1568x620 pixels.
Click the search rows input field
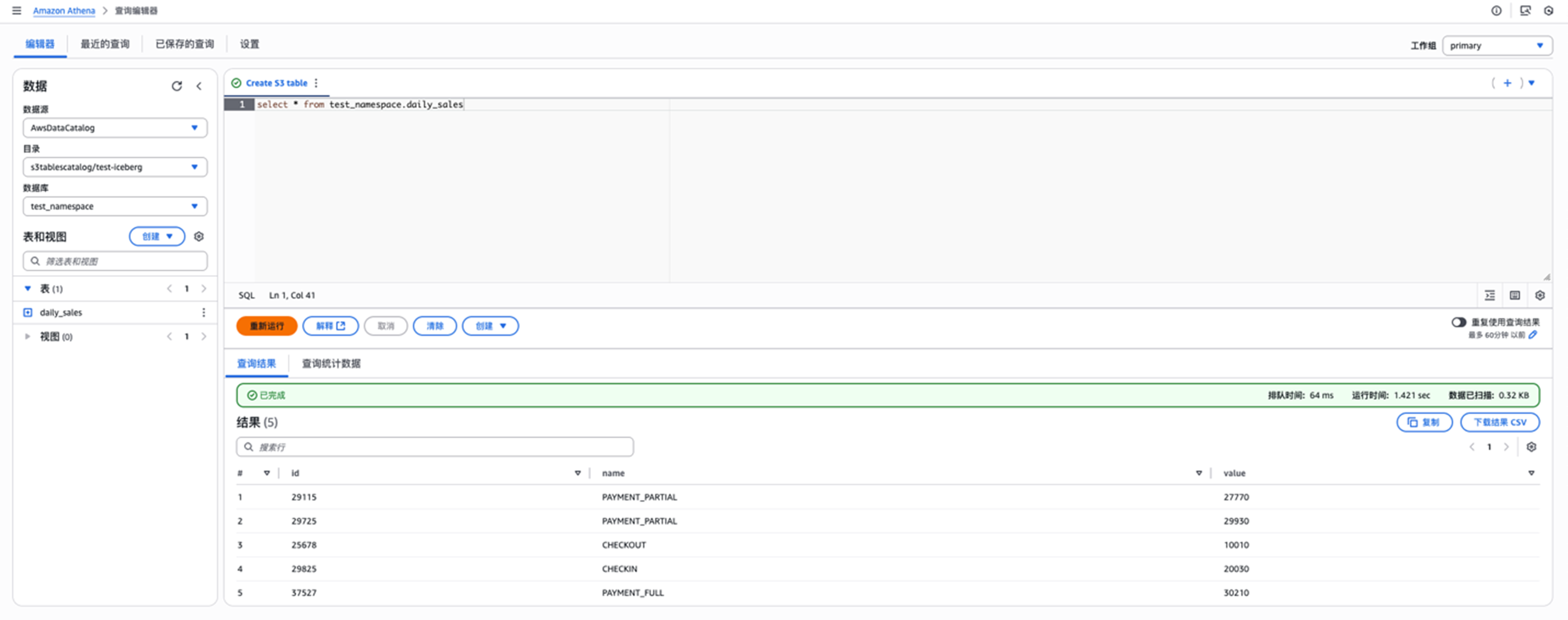[x=434, y=447]
